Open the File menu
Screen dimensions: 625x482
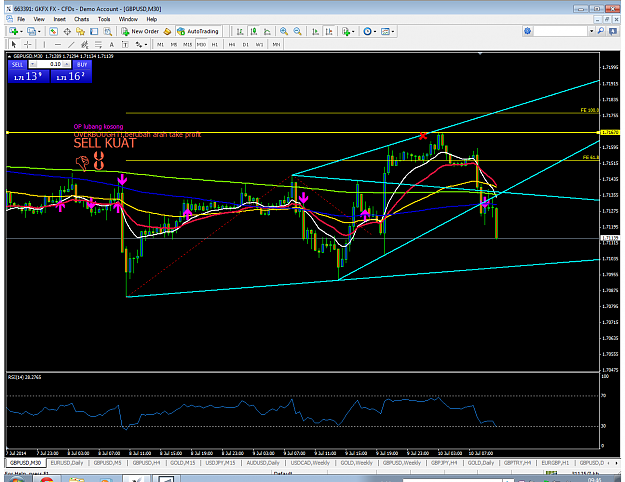tap(21, 19)
